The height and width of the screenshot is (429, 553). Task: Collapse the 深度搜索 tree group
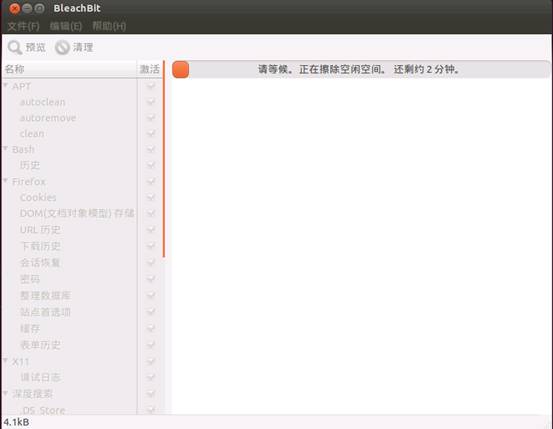[6, 393]
